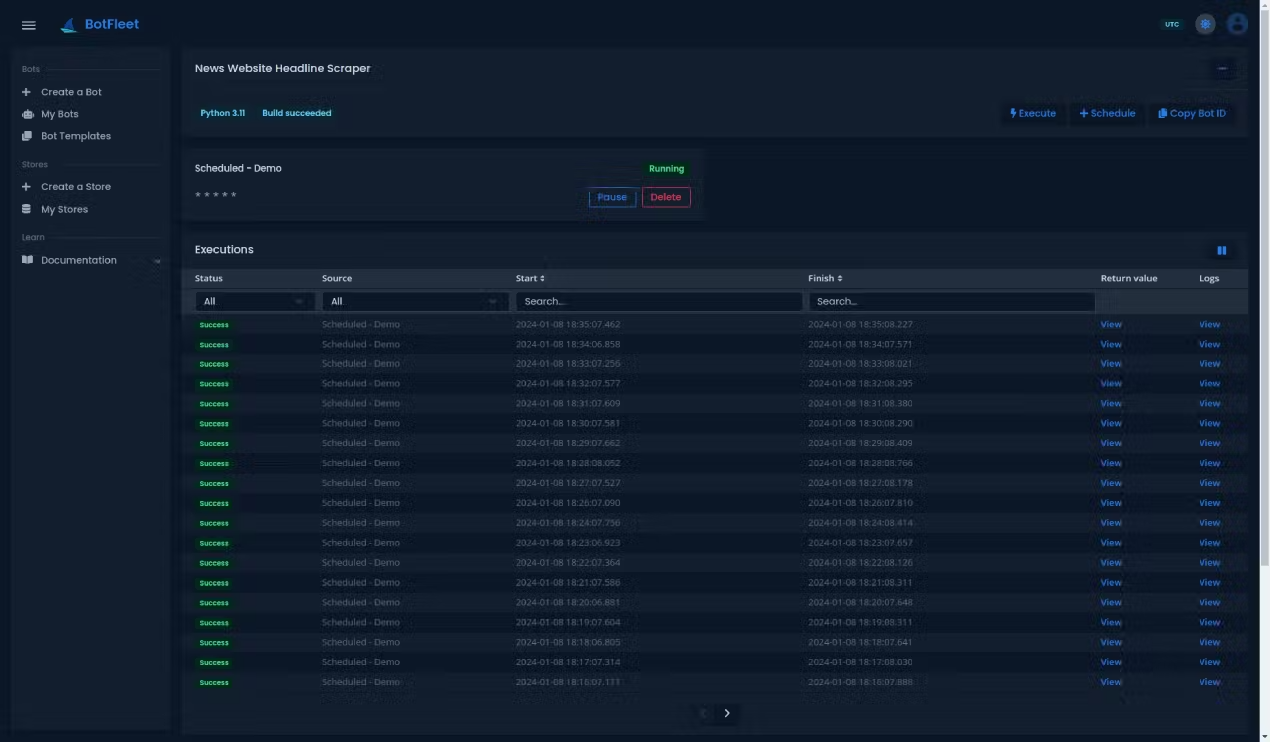Execute the bot now
This screenshot has height=742, width=1270.
(x=1033, y=113)
